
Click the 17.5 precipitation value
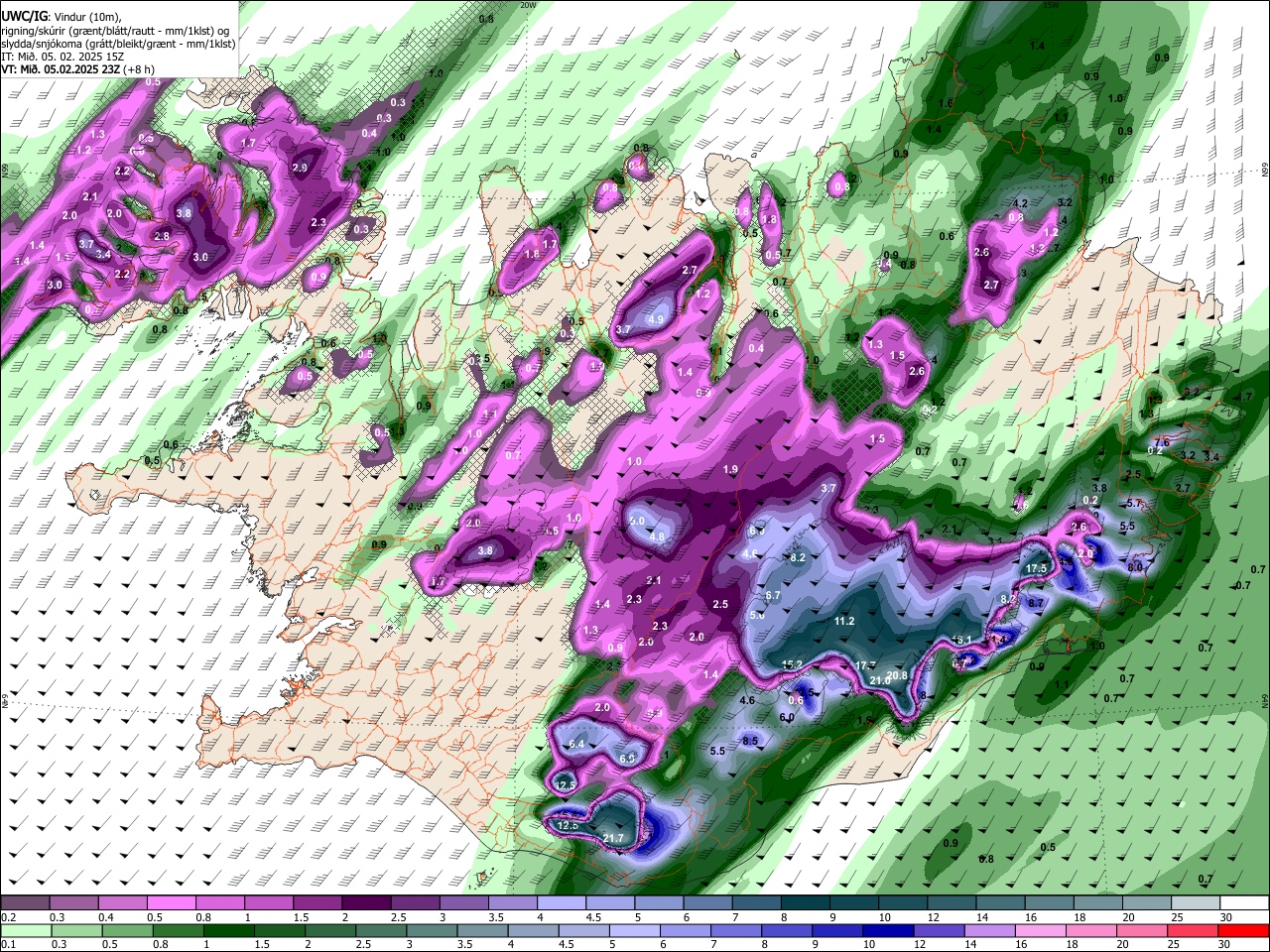pos(1037,568)
